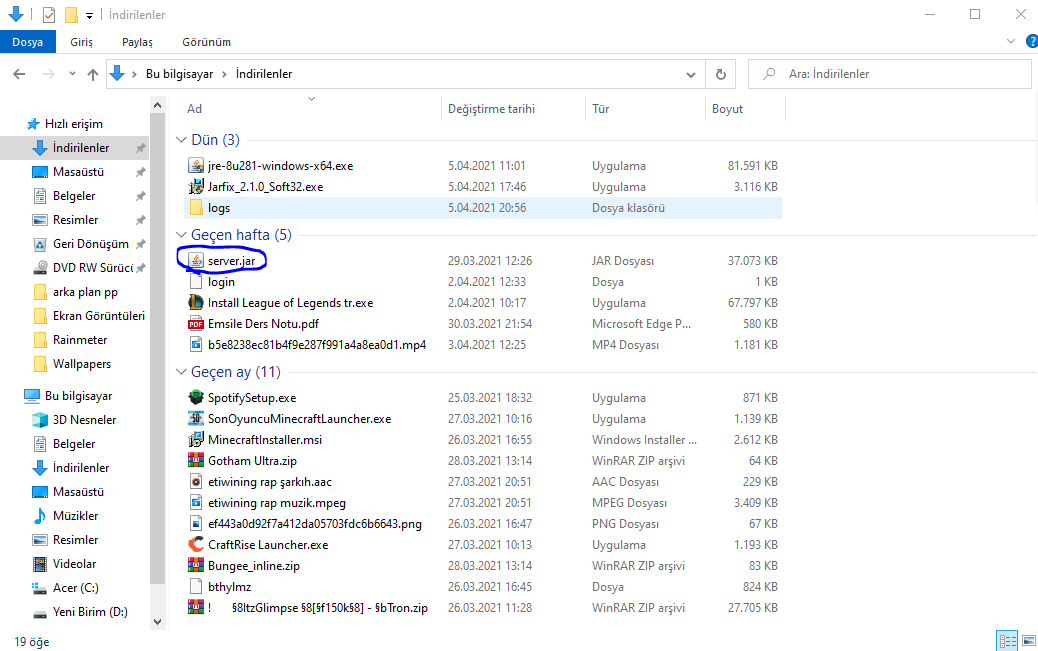This screenshot has height=651, width=1038.
Task: Open the address bar history dropdown
Action: tap(691, 74)
